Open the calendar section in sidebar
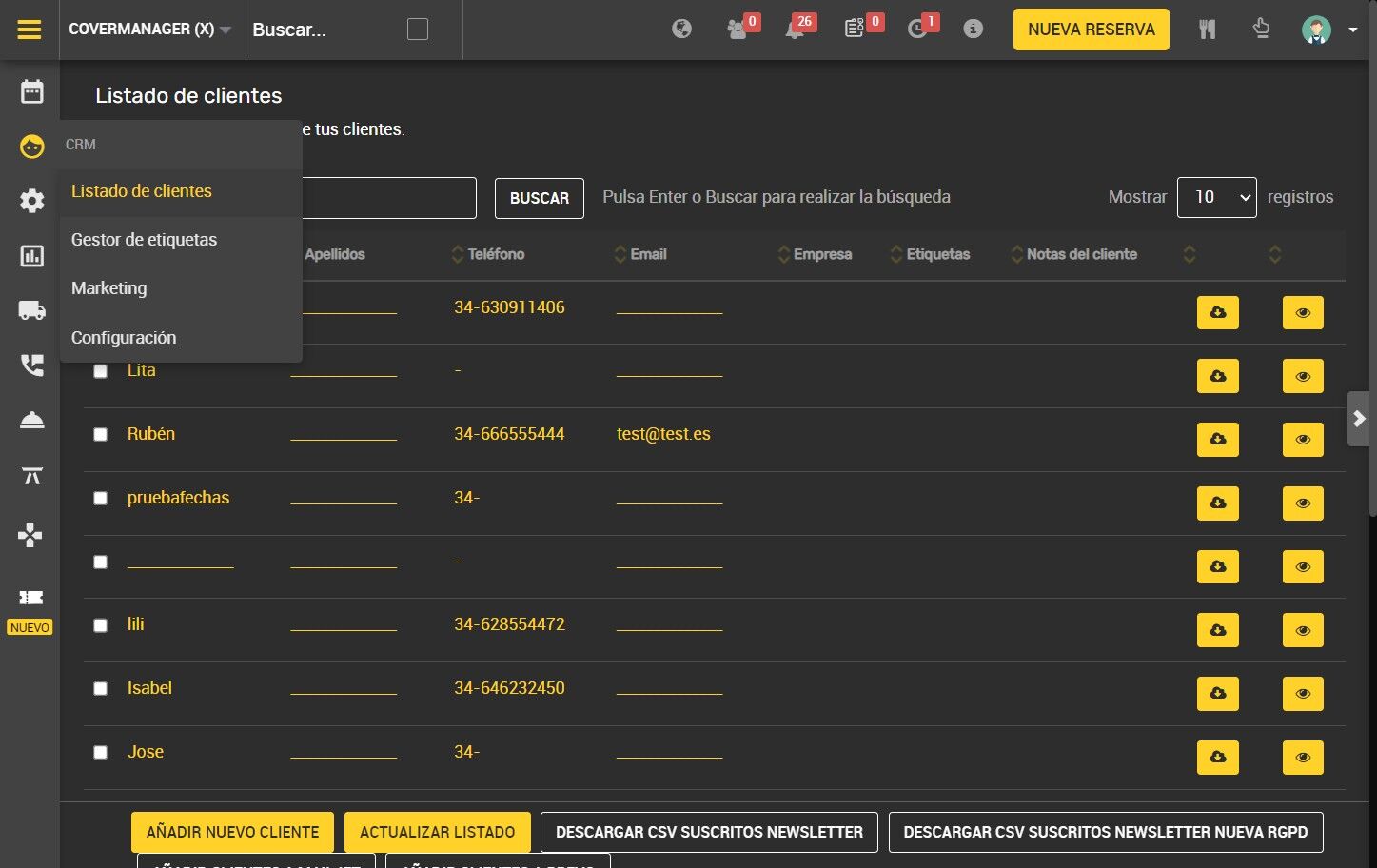 click(x=31, y=91)
